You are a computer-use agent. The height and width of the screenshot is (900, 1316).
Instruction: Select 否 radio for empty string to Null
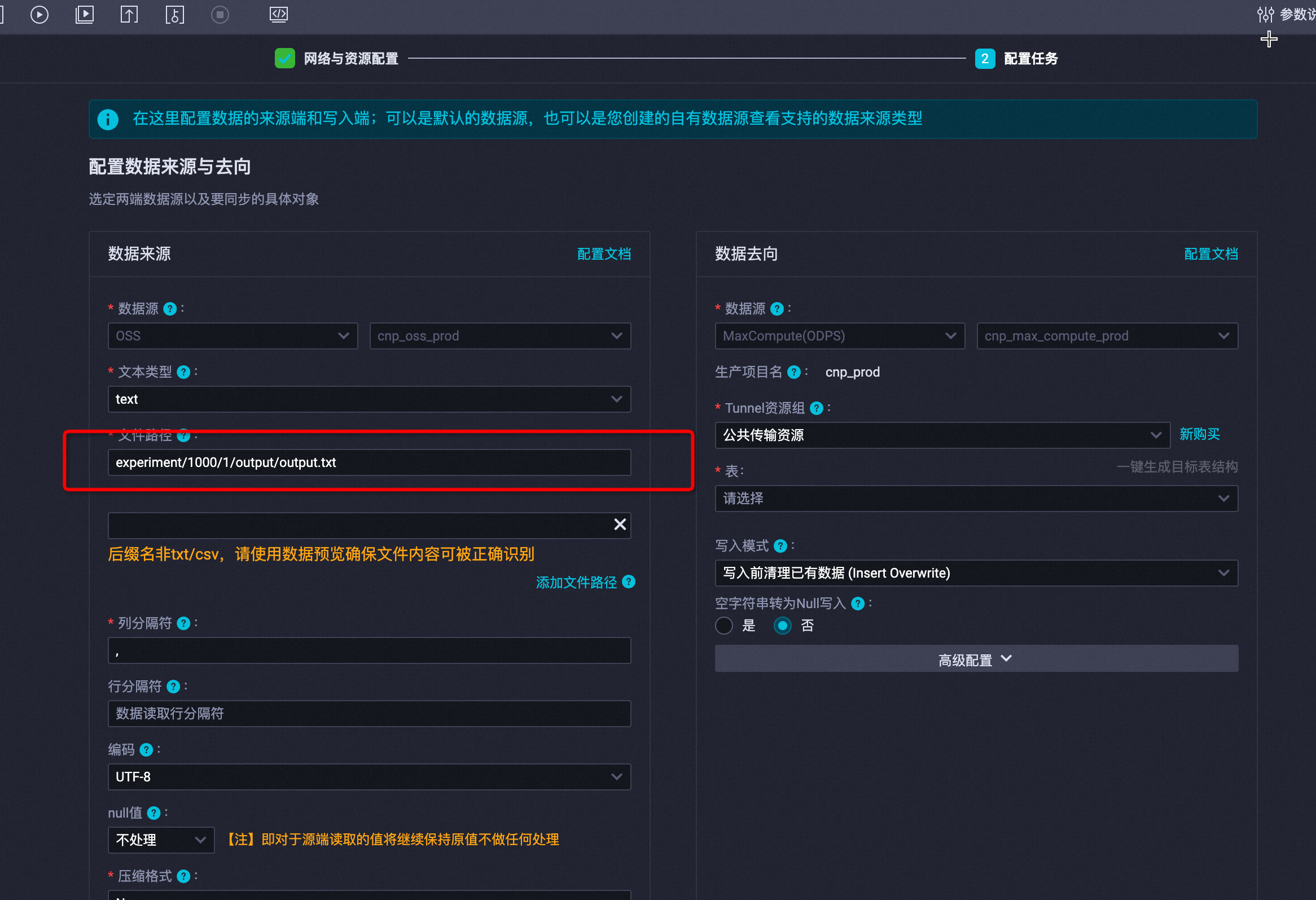click(x=783, y=626)
